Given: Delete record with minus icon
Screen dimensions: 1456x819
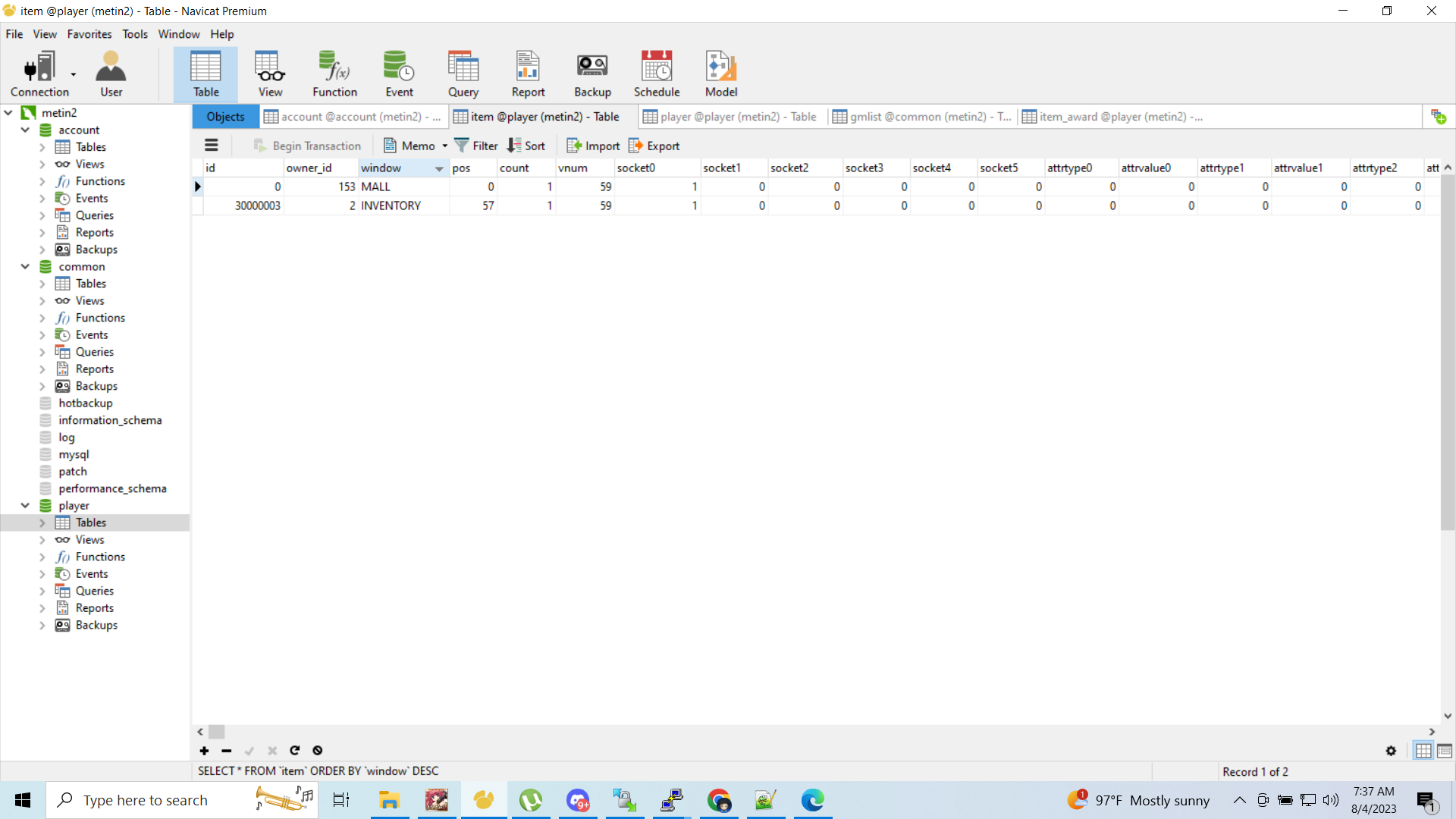Looking at the screenshot, I should [x=227, y=751].
